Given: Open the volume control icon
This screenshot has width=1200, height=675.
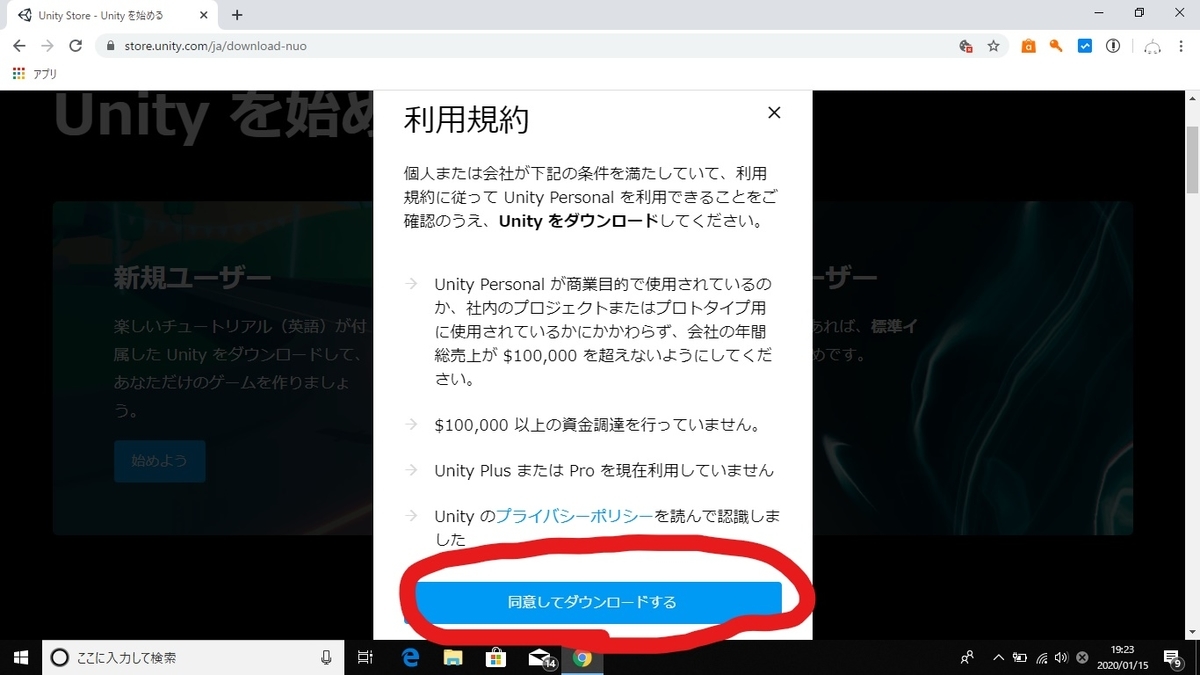Looking at the screenshot, I should (1062, 657).
